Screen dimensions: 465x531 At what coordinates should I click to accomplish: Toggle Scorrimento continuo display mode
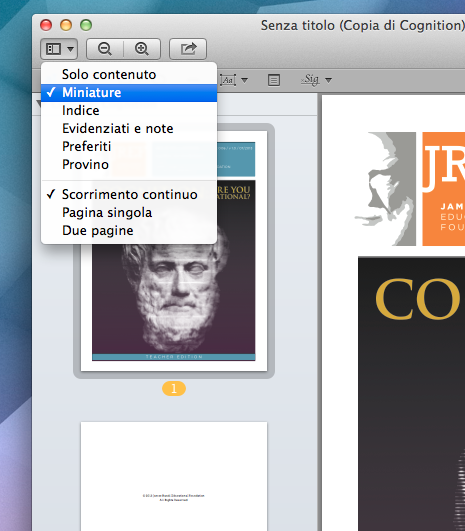pos(129,194)
